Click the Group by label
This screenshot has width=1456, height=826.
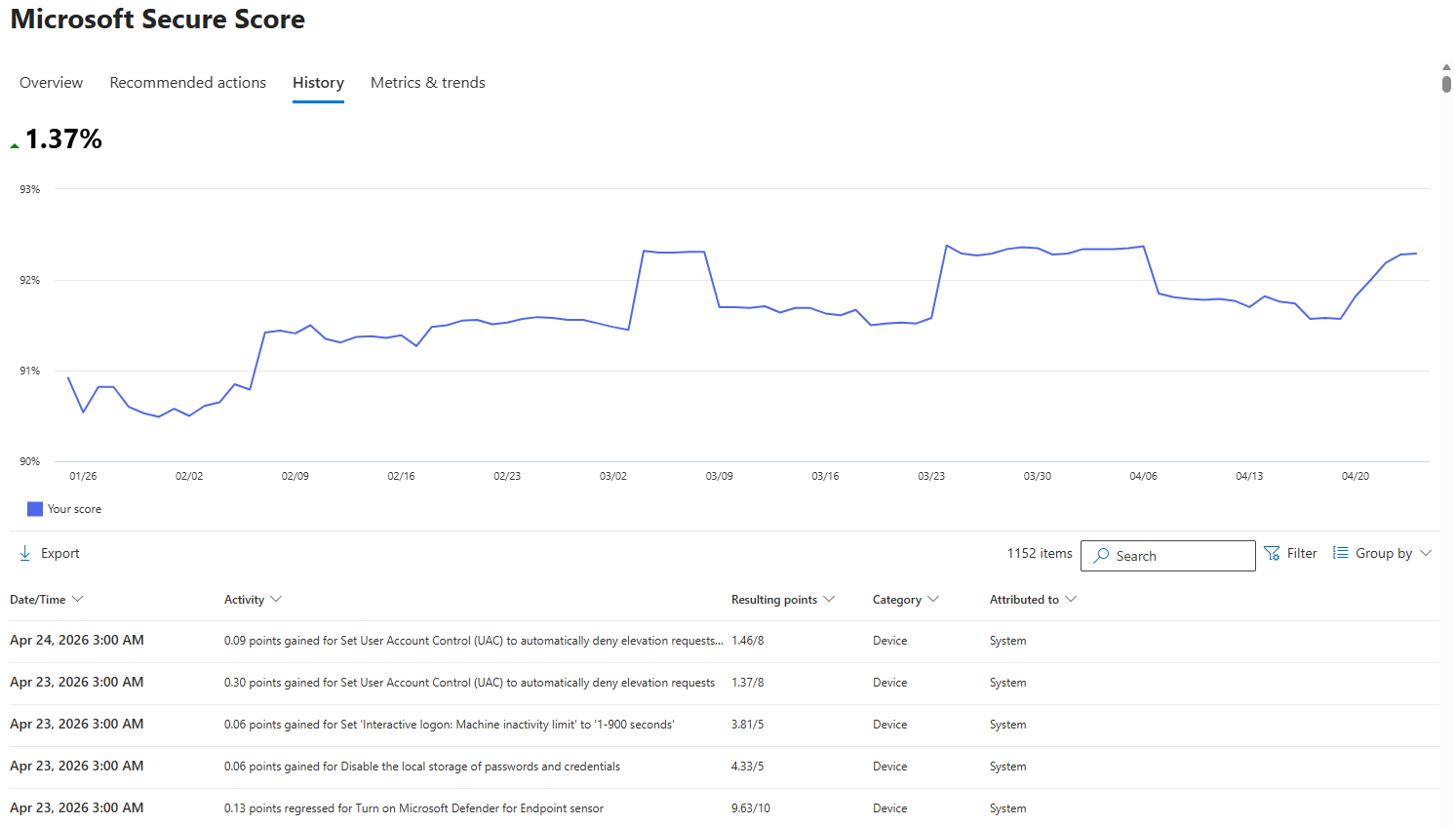[1383, 553]
